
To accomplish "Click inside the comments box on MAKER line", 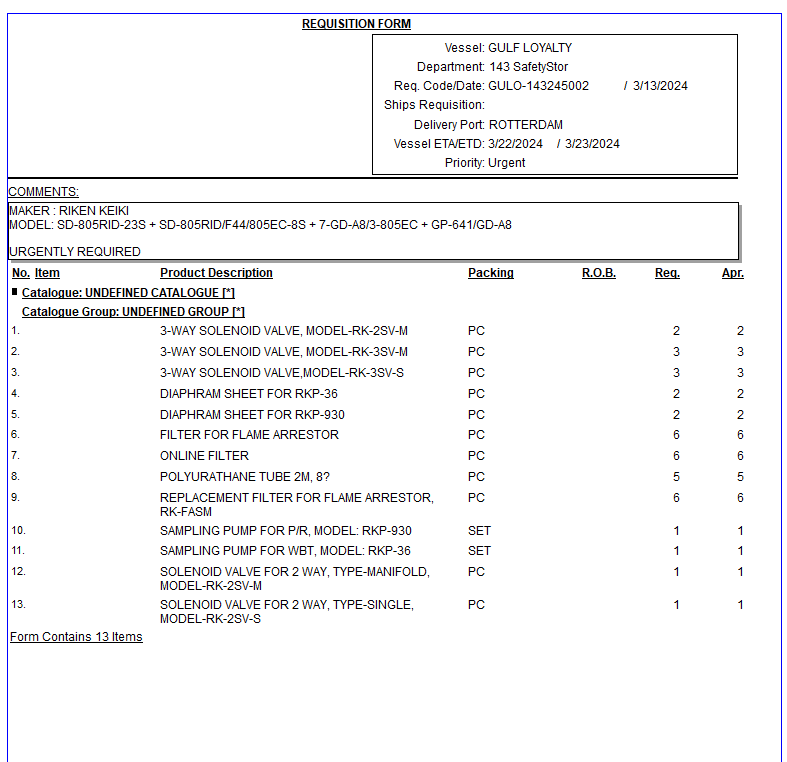I will click(69, 211).
